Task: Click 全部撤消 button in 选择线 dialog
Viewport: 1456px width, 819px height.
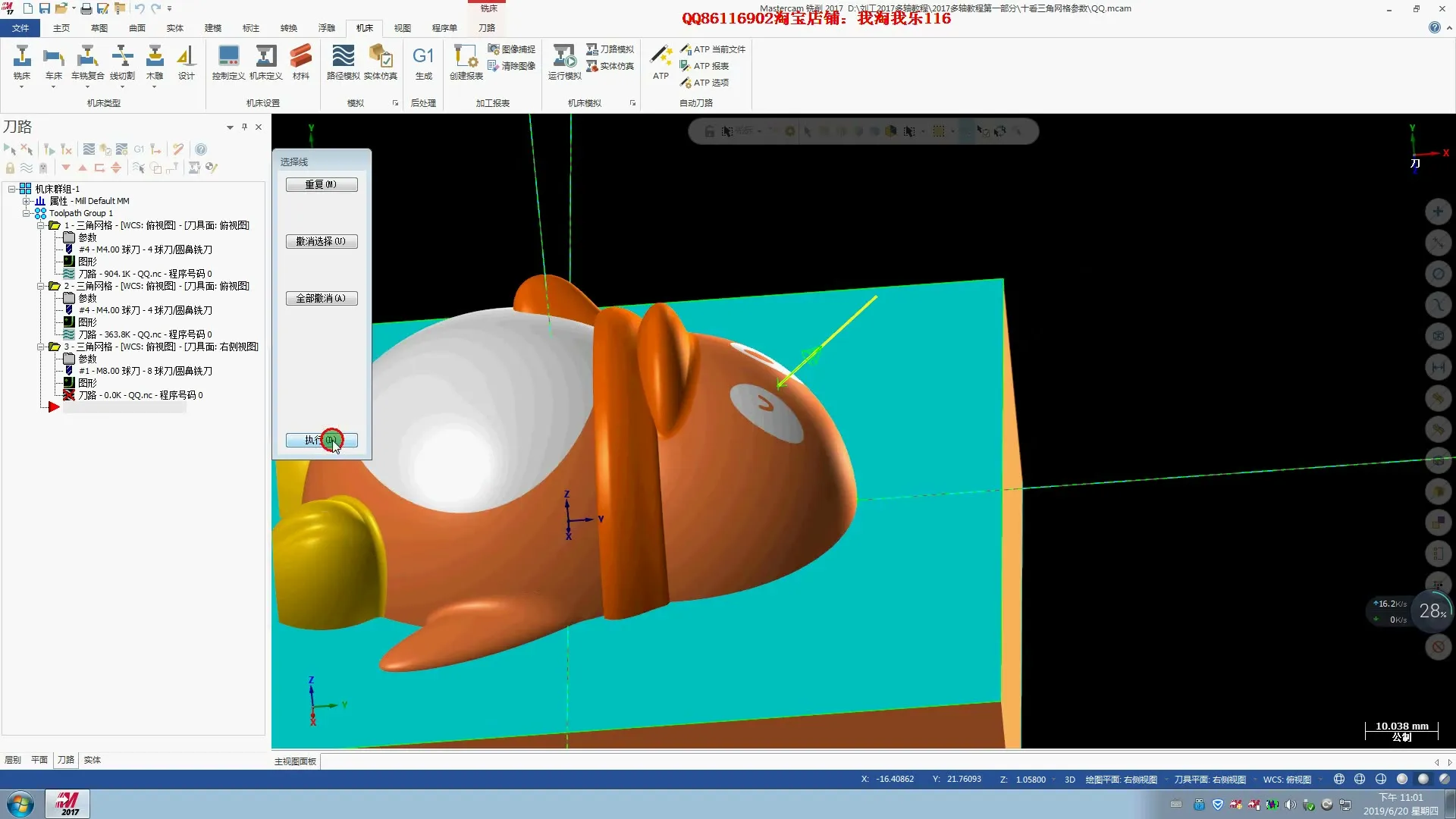Action: coord(322,299)
